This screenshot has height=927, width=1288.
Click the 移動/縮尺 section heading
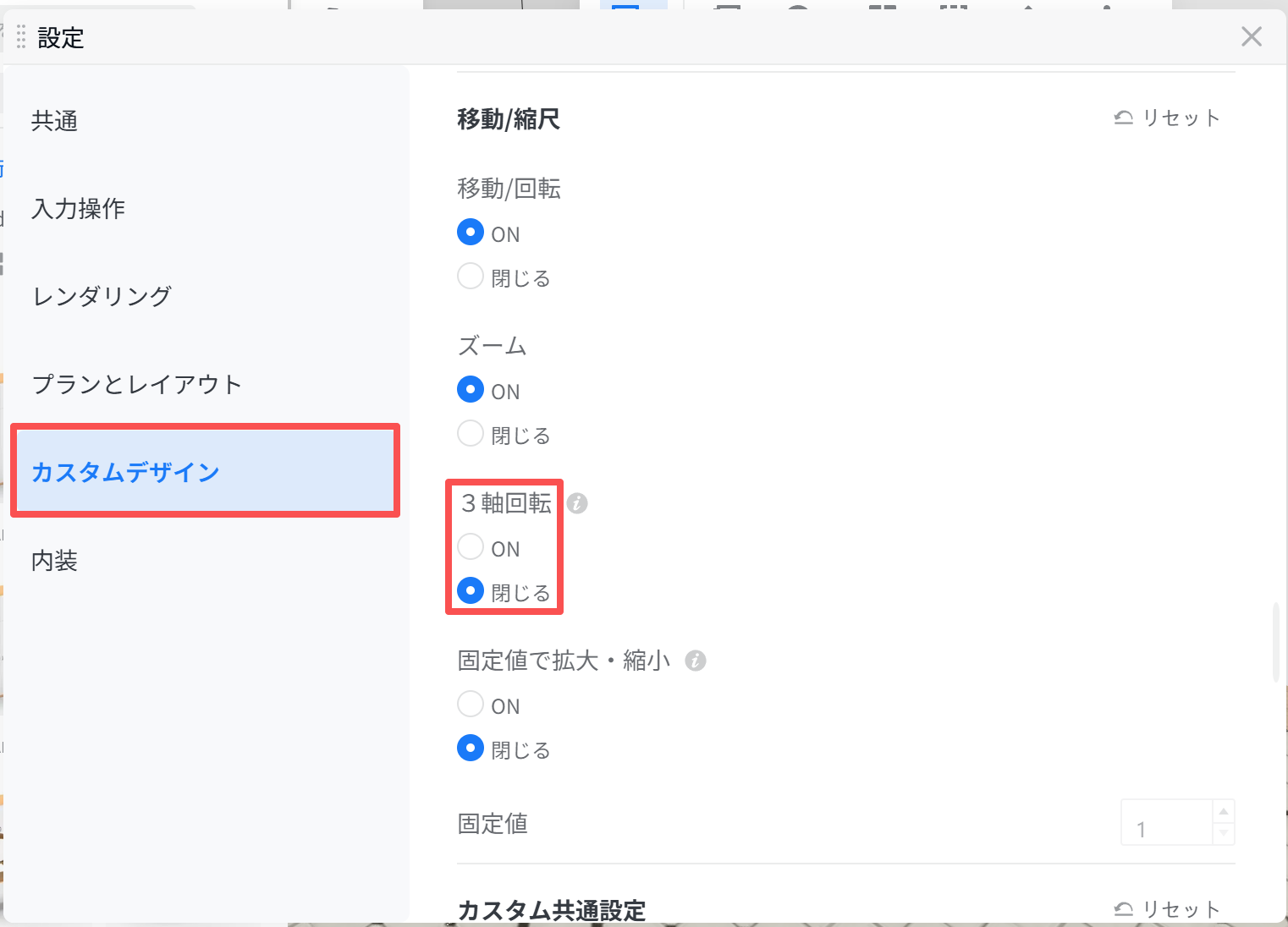click(509, 119)
